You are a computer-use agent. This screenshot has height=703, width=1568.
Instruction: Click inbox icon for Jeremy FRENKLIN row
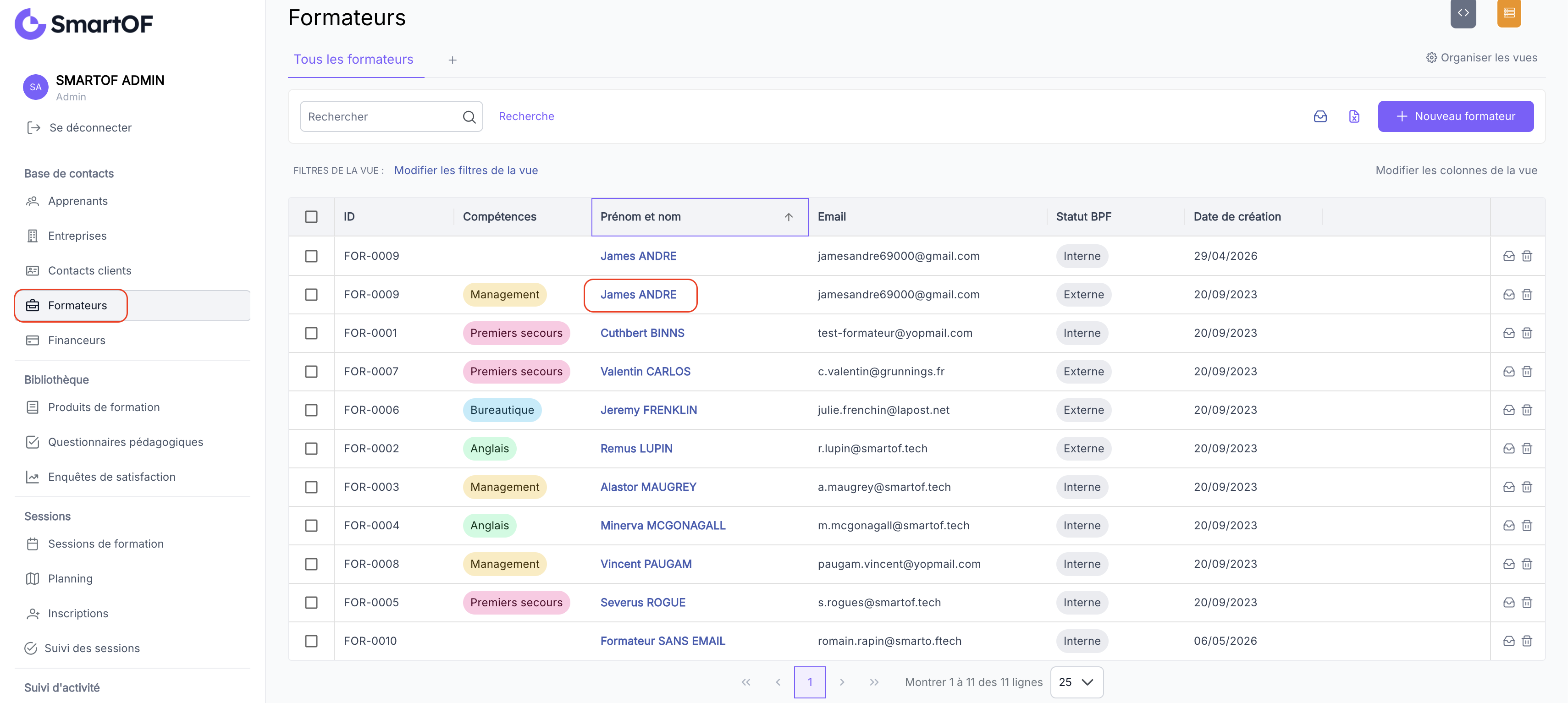click(1508, 410)
